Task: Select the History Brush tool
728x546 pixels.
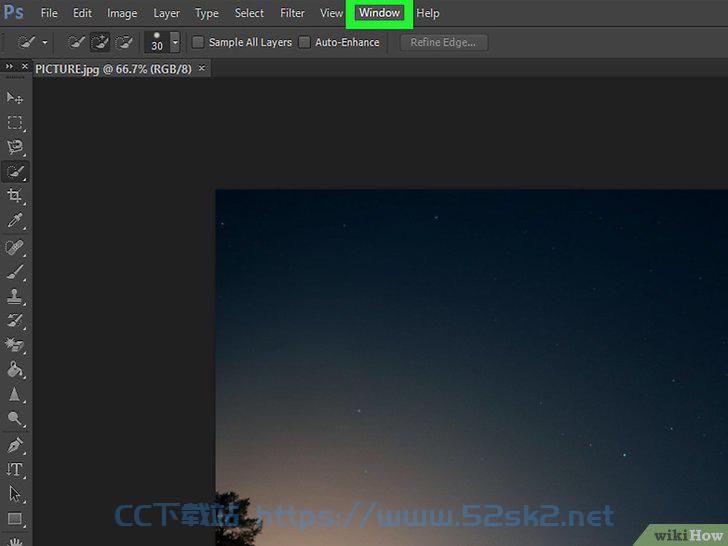Action: pos(14,320)
